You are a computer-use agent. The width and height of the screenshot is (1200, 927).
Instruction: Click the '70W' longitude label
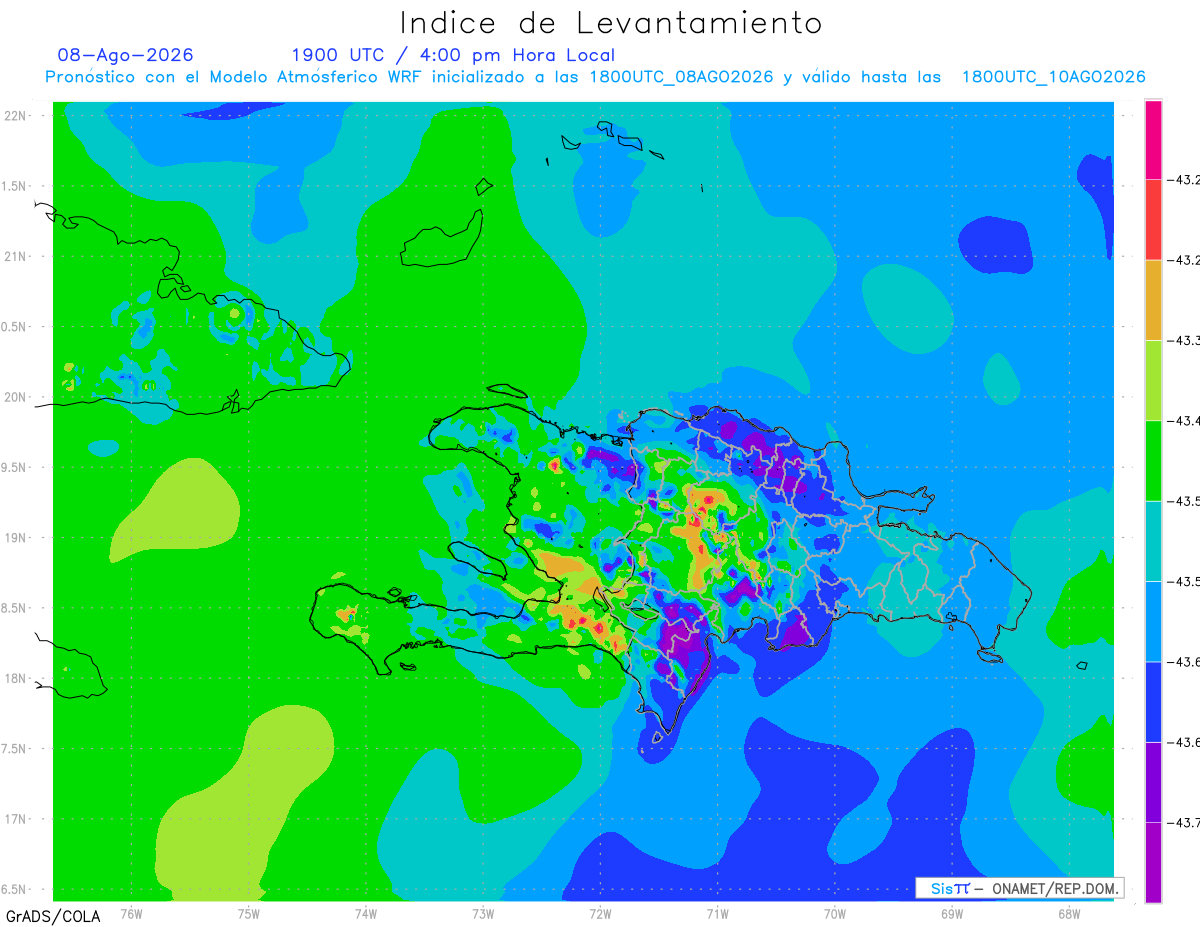(835, 913)
